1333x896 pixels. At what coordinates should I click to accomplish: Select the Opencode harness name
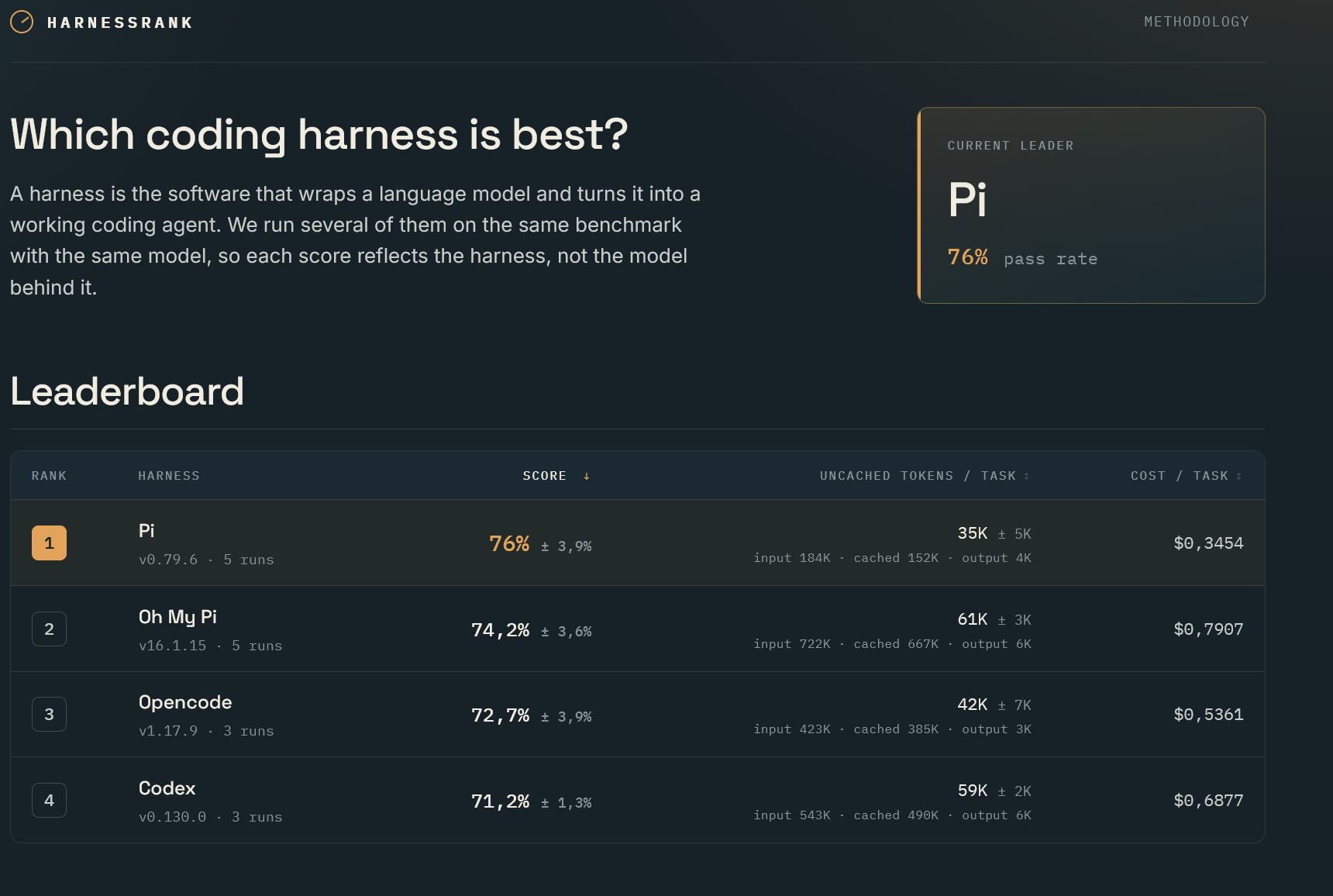185,702
